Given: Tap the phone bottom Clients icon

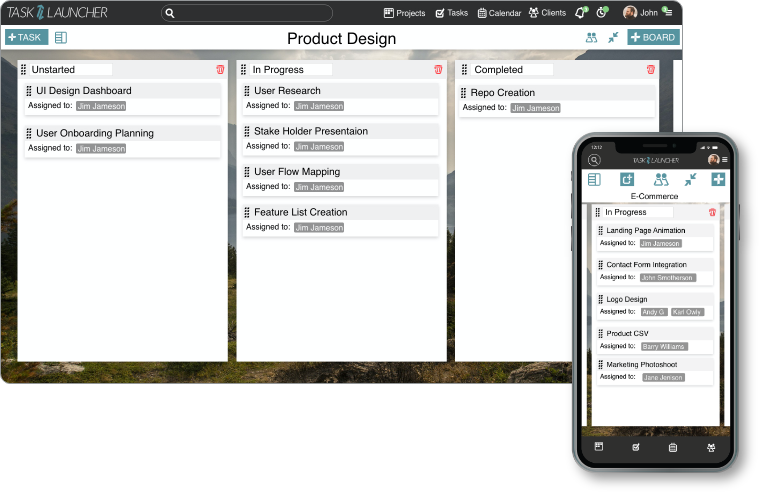Looking at the screenshot, I should (x=711, y=447).
